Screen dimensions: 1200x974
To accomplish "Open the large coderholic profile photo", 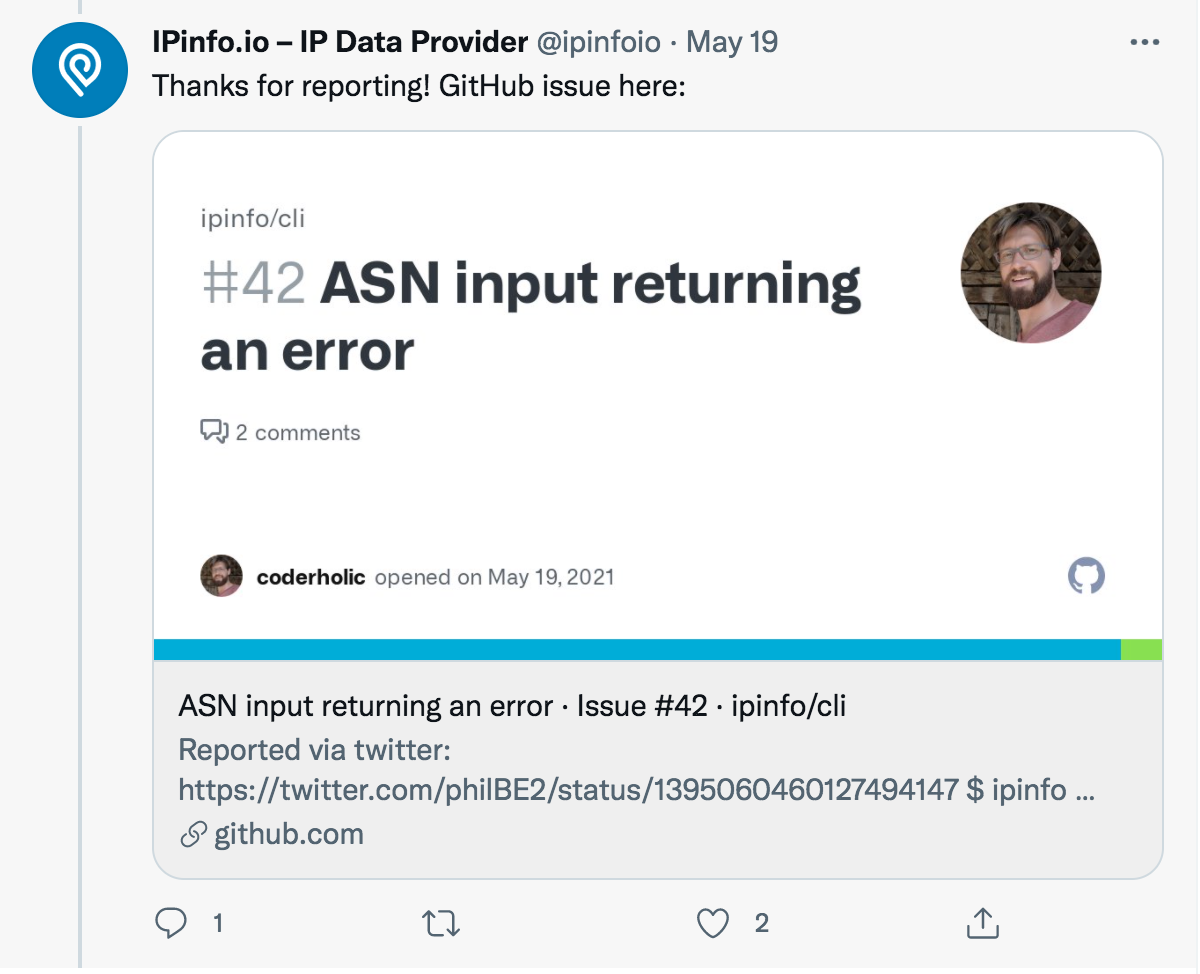I will click(1031, 273).
